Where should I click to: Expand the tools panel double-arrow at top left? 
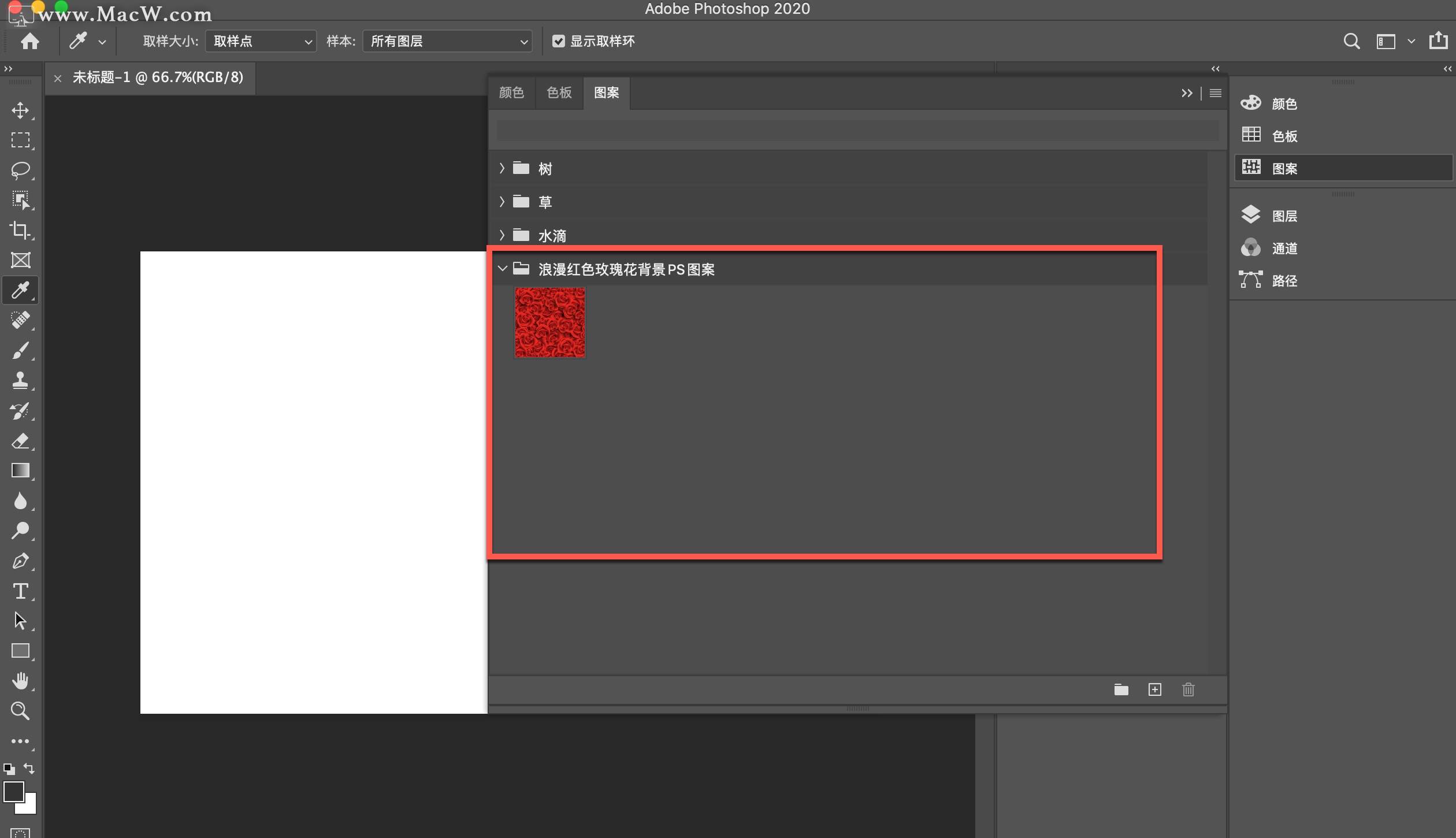(x=8, y=68)
